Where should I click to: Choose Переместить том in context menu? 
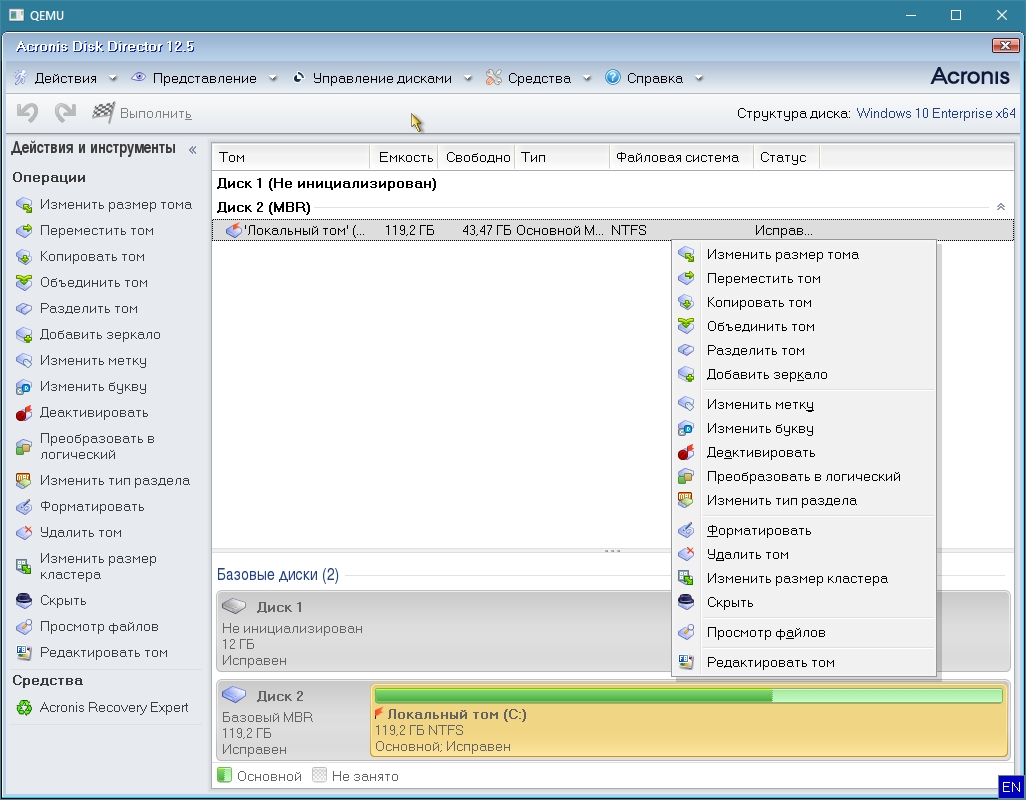804,279
